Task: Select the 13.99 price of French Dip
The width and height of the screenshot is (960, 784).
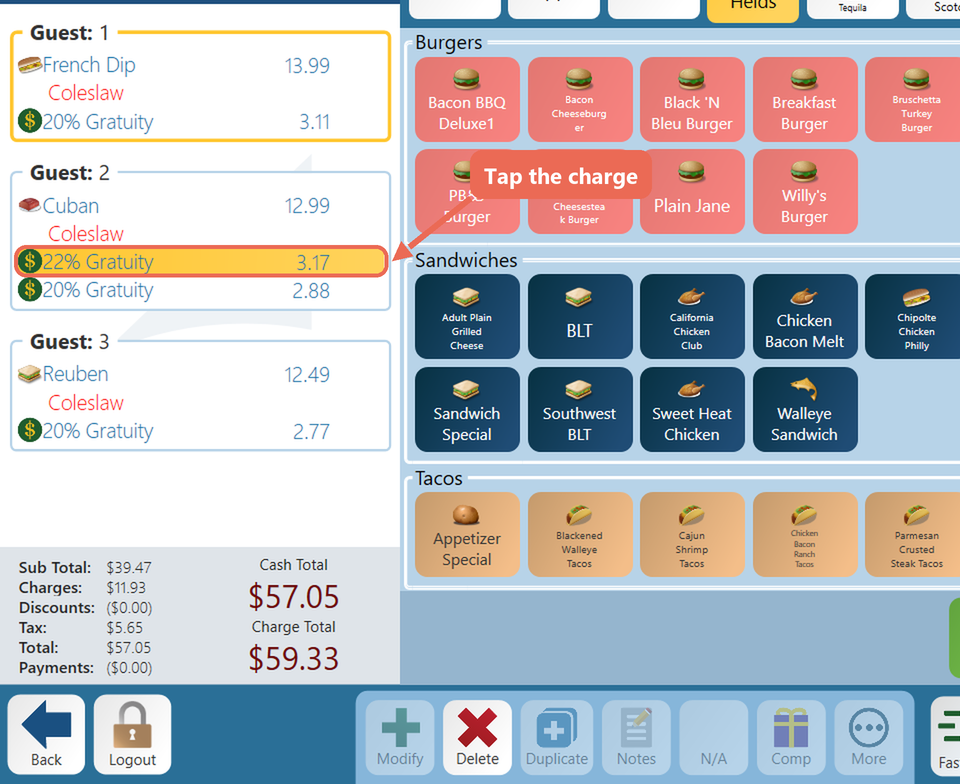Action: [x=307, y=65]
